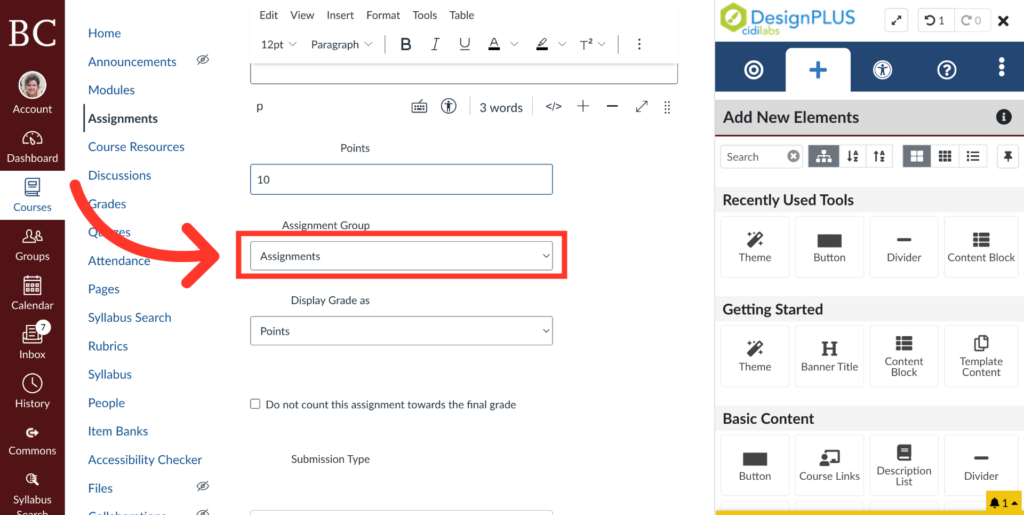Screen dimensions: 1024x515
Task: Open the Account profile avatar
Action: point(32,86)
